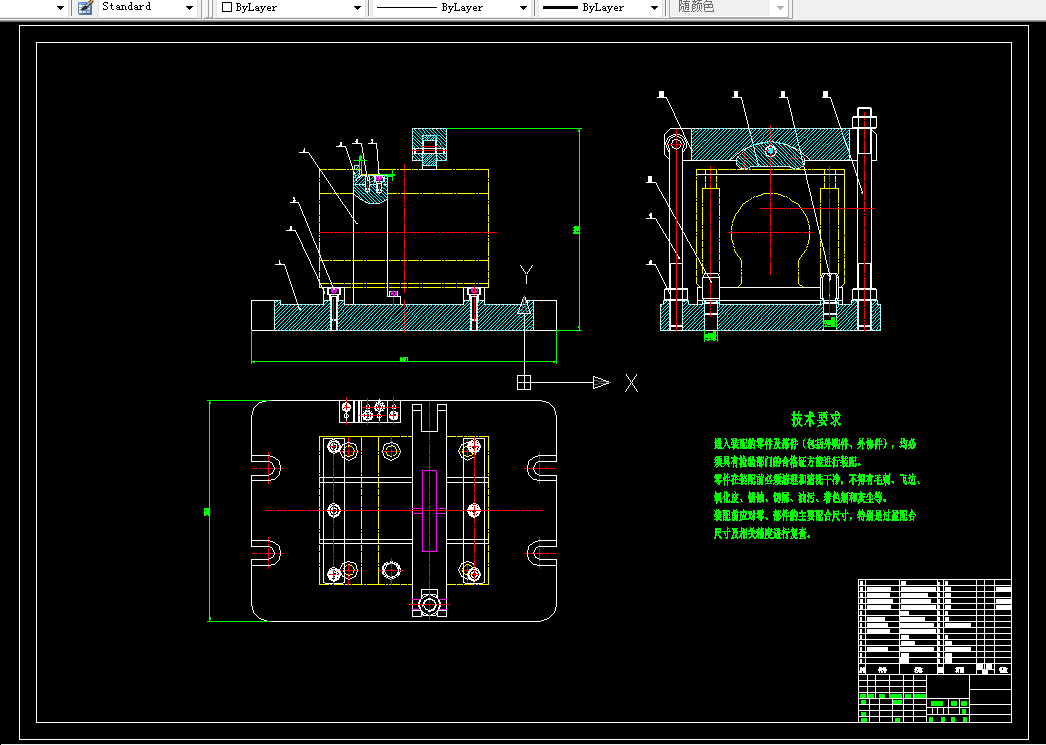Click the text style manager icon
Screen dimensions: 1046x745
(85, 7)
